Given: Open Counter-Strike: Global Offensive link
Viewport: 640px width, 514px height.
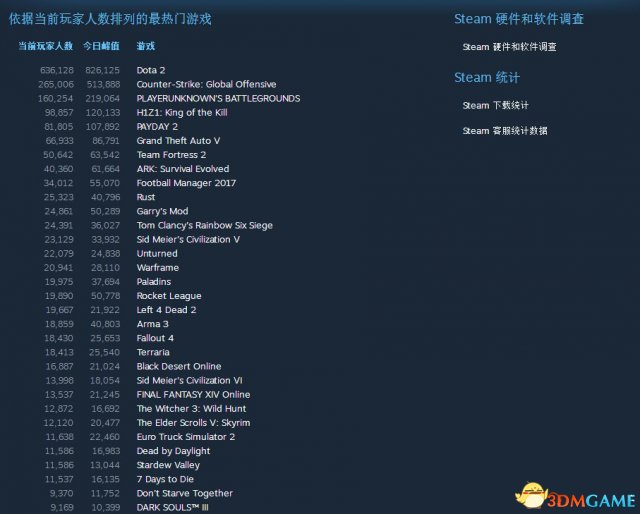Looking at the screenshot, I should click(x=206, y=84).
